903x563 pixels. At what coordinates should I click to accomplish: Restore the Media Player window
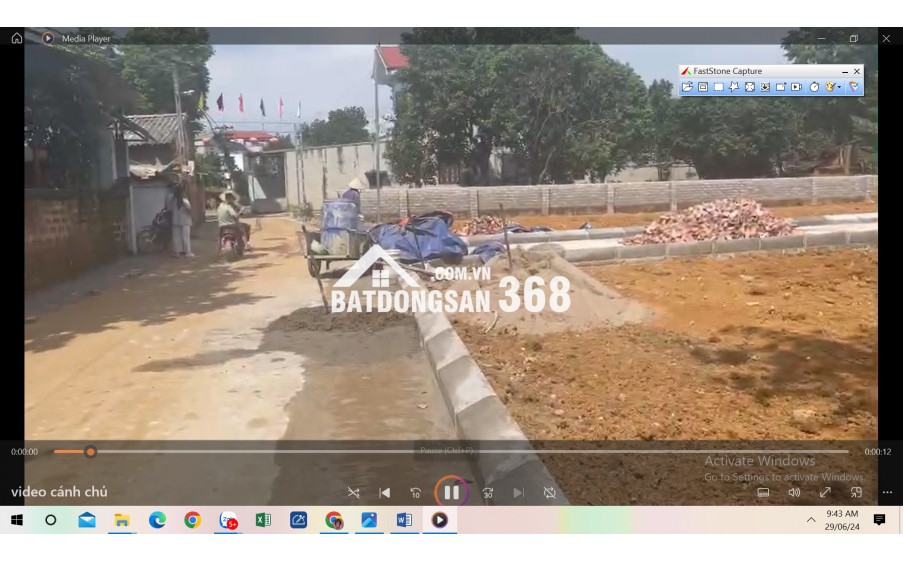pyautogui.click(x=853, y=39)
